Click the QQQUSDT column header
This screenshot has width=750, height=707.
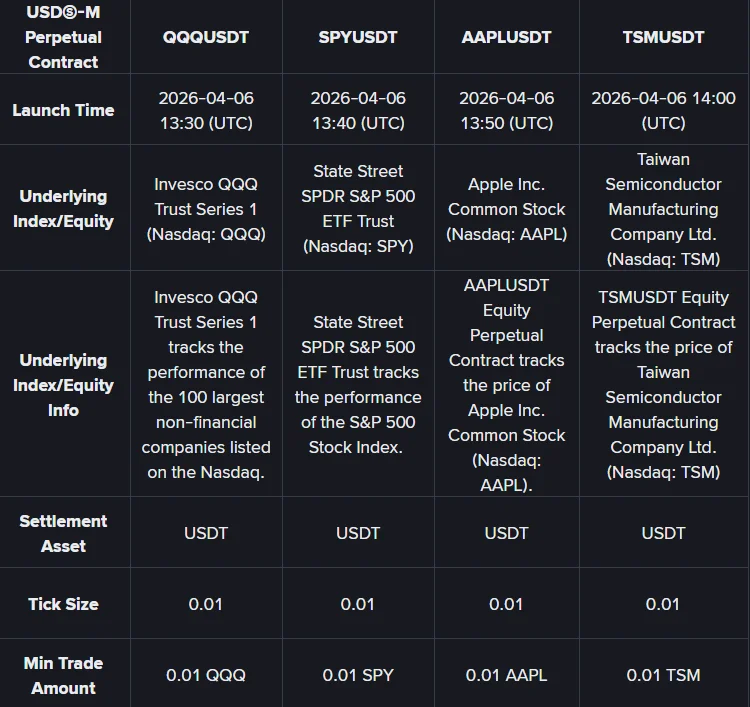[x=206, y=37]
